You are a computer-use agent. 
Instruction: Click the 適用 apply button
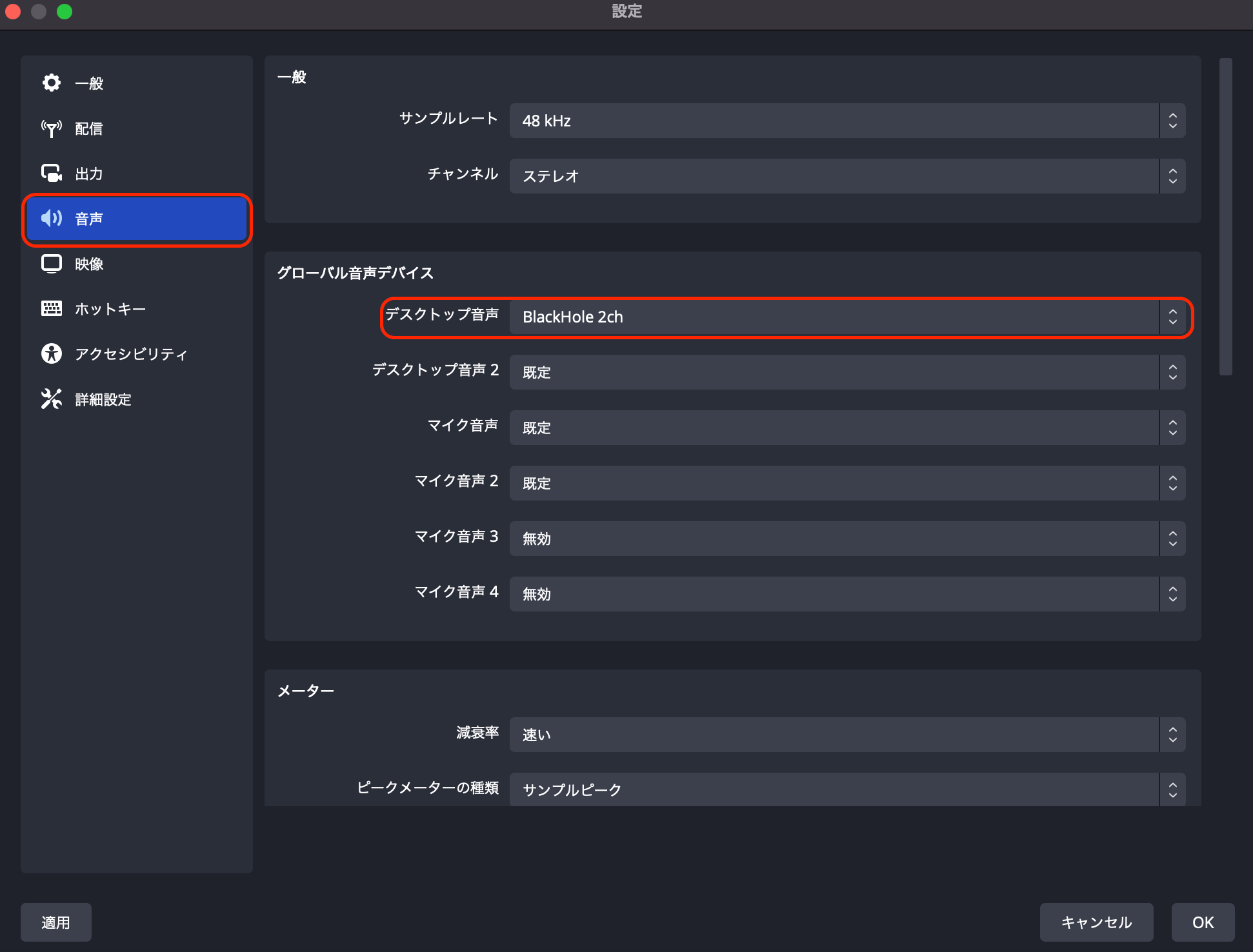[55, 922]
